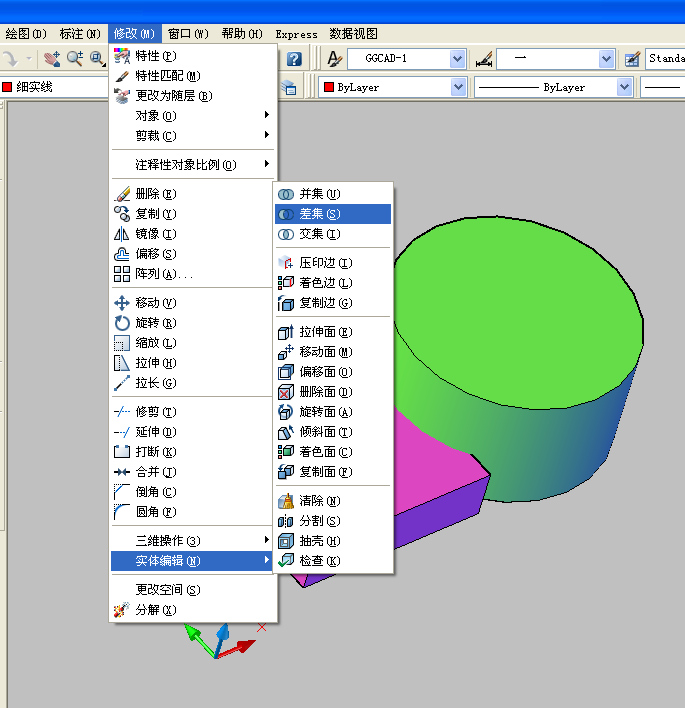This screenshot has width=685, height=708.
Task: Select 缩放 (Scale) command
Action: [193, 343]
